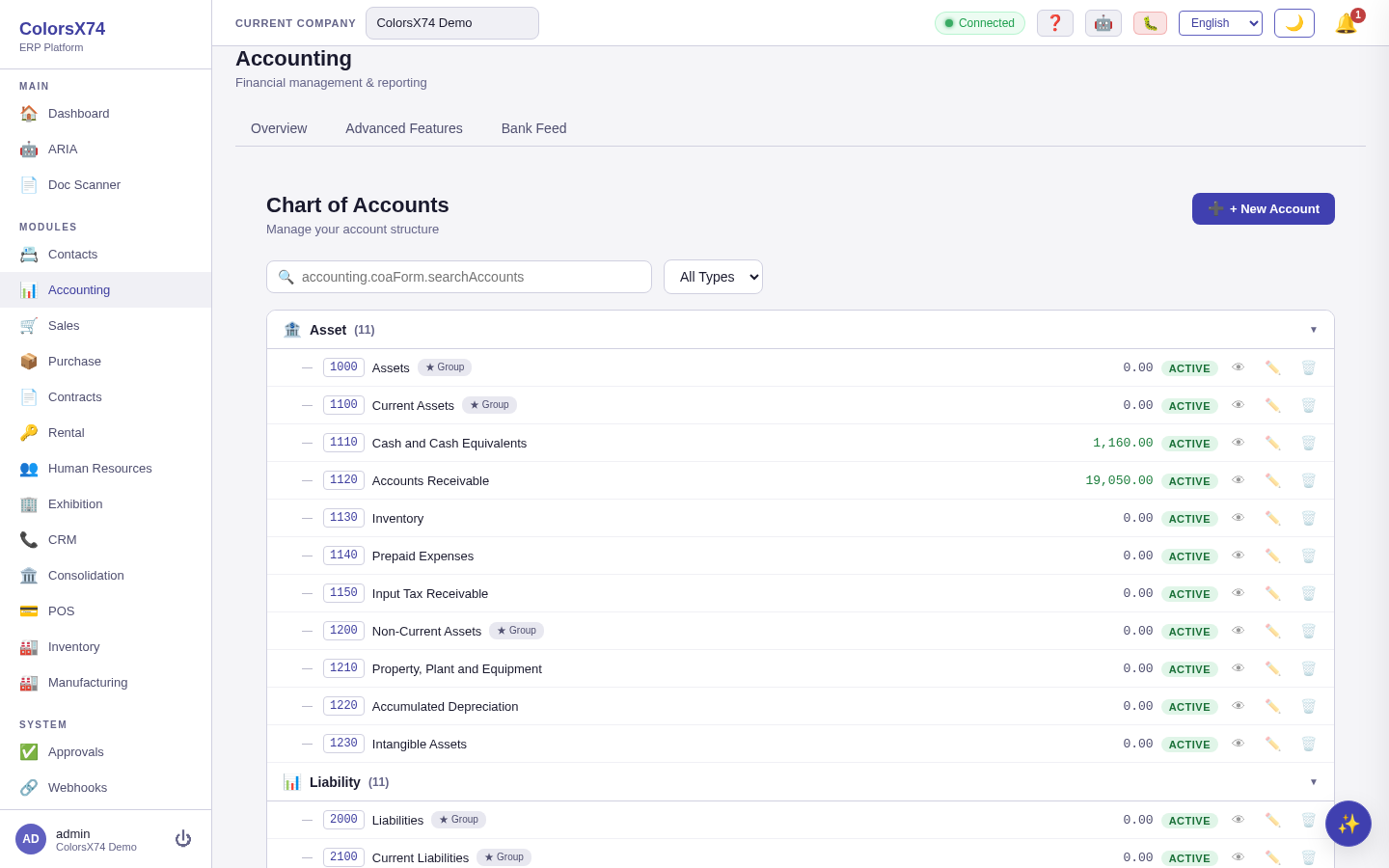Collapse the Asset group section
This screenshot has height=868, width=1389.
[x=801, y=330]
